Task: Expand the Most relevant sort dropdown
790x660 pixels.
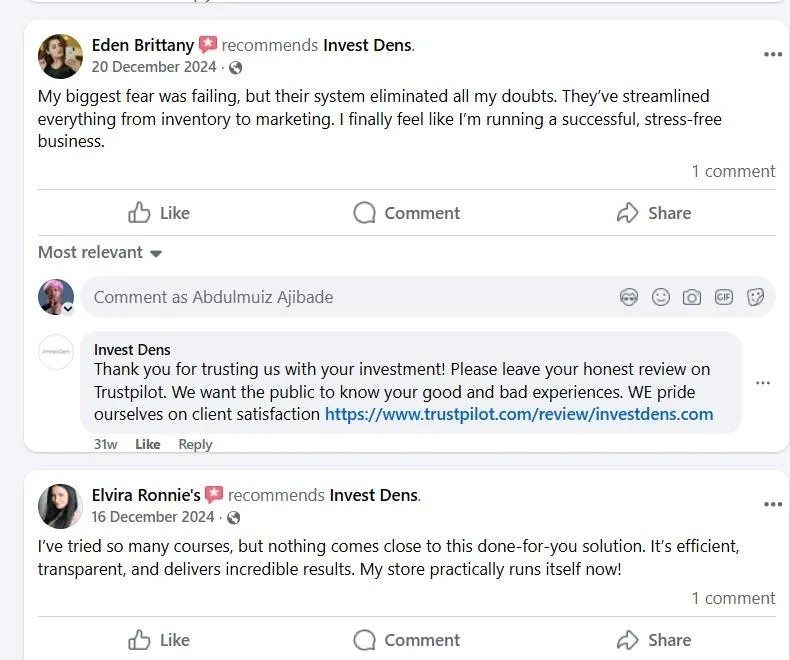Action: click(100, 253)
